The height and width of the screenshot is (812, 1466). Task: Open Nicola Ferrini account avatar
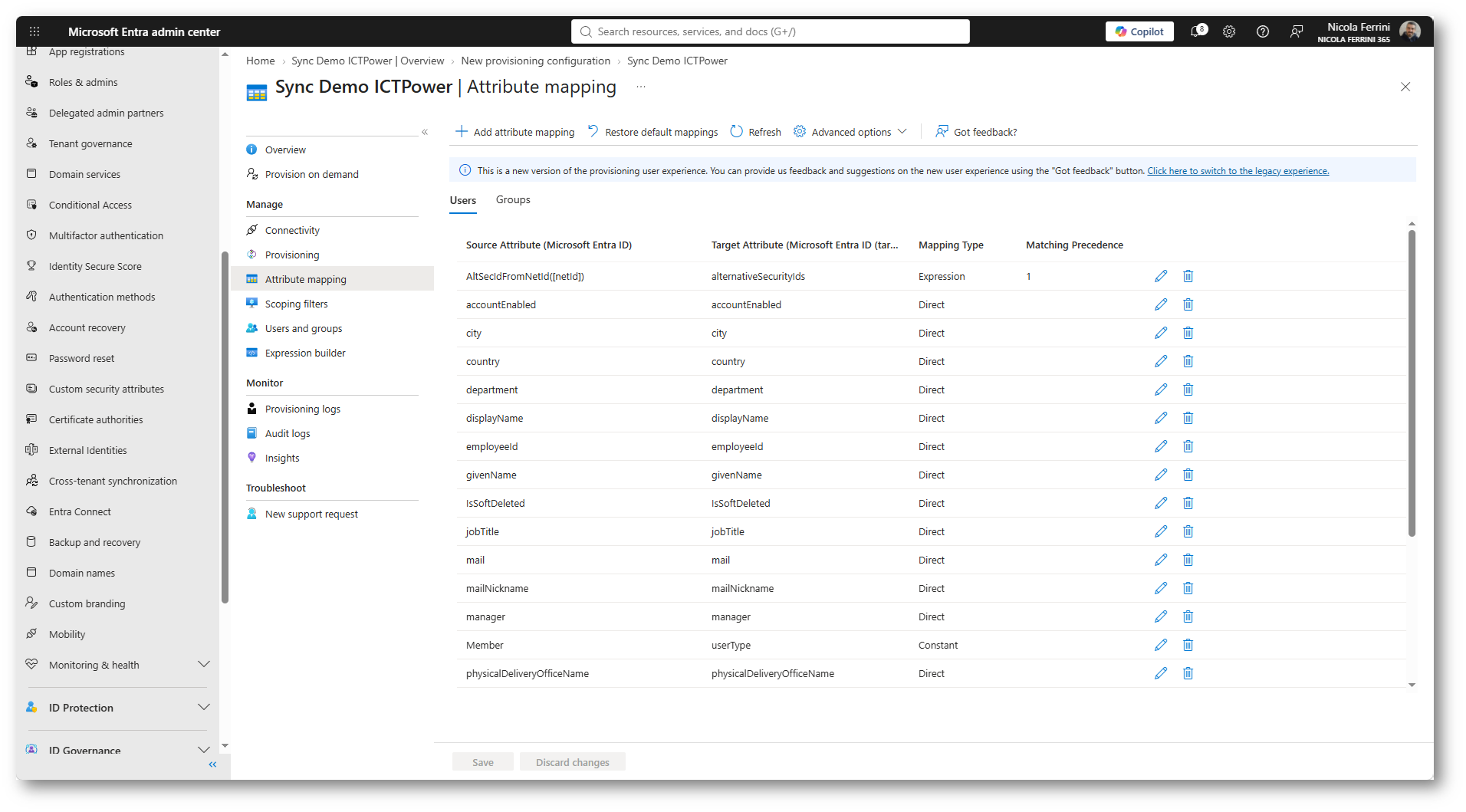pyautogui.click(x=1410, y=31)
